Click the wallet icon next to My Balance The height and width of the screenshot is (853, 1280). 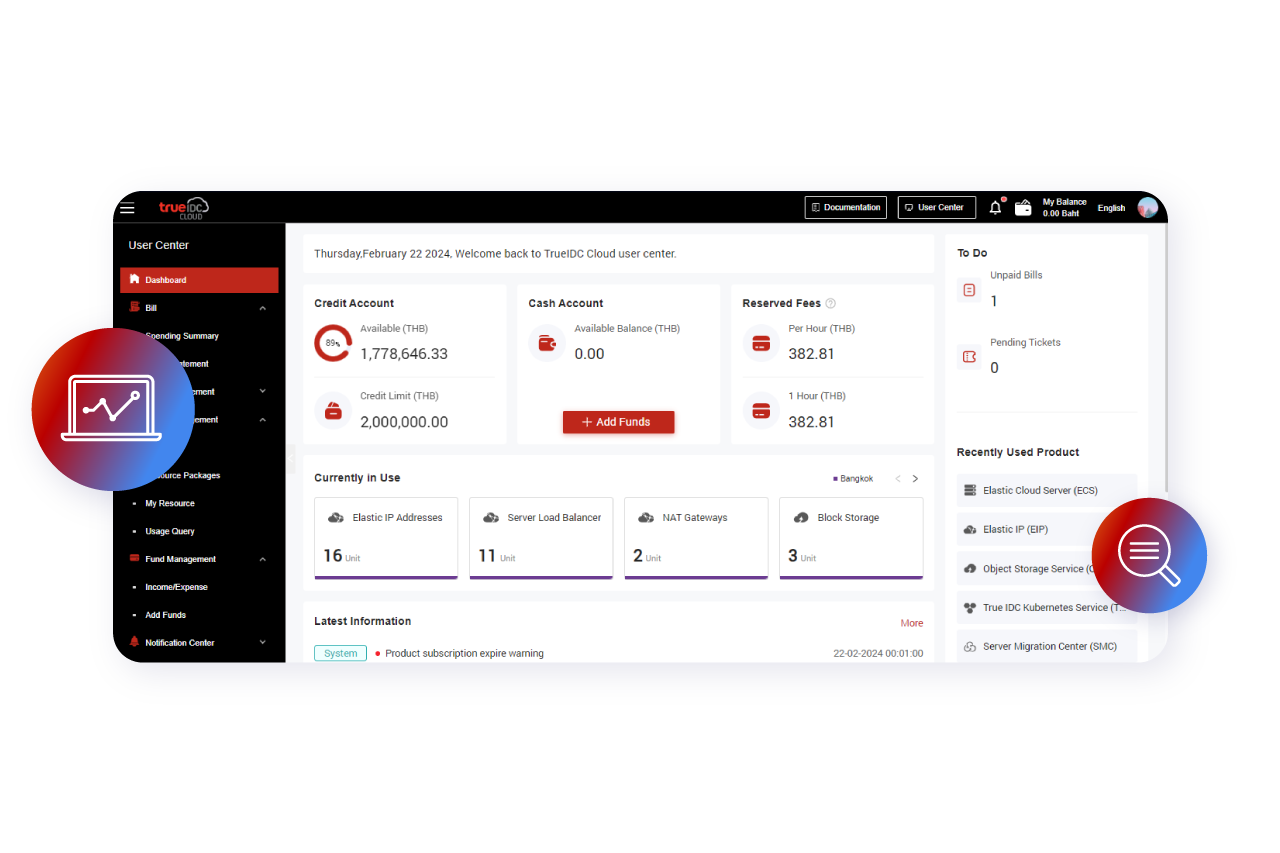1023,207
